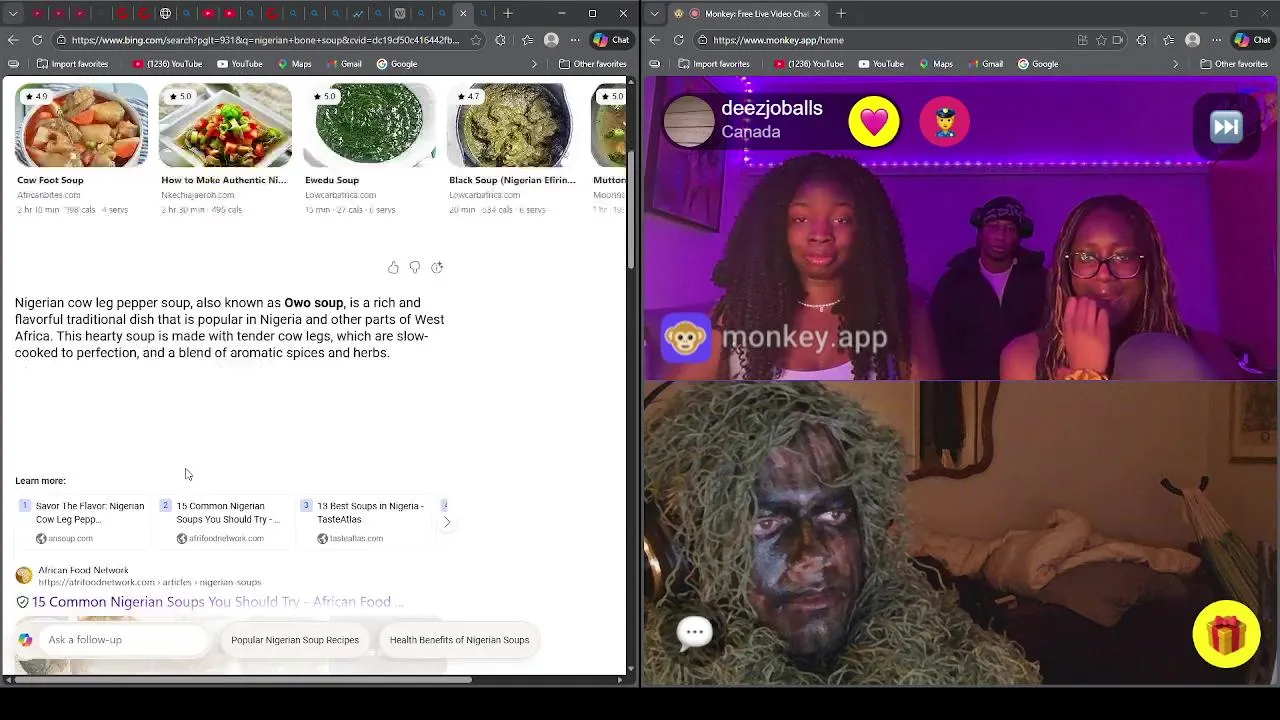1280x720 pixels.
Task: Open the yellow gift box button
Action: 1226,634
